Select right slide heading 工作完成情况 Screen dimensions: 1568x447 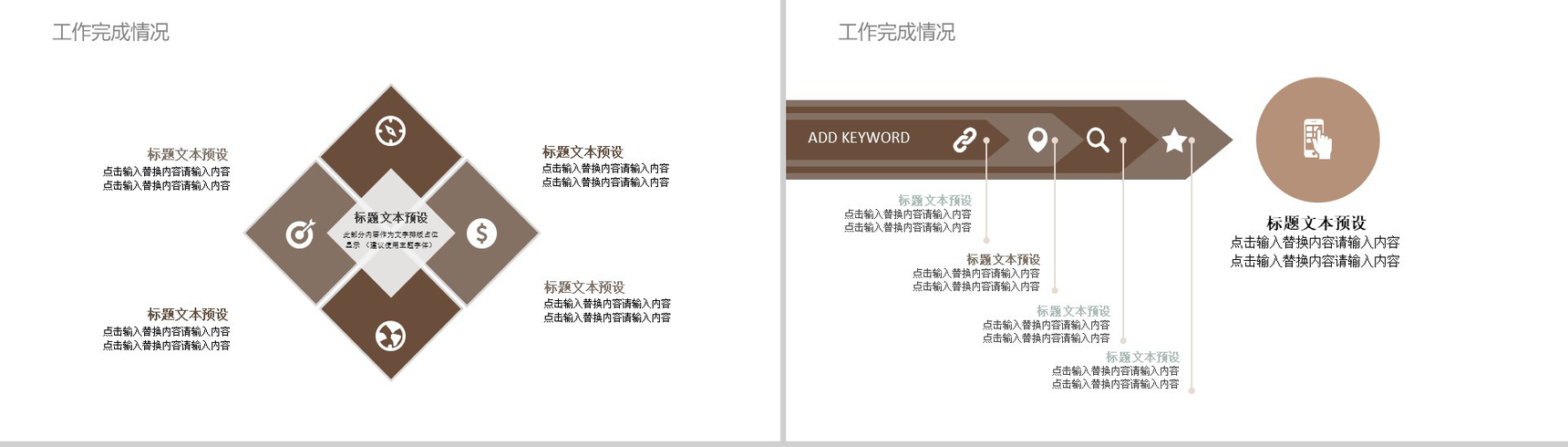pyautogui.click(x=896, y=33)
